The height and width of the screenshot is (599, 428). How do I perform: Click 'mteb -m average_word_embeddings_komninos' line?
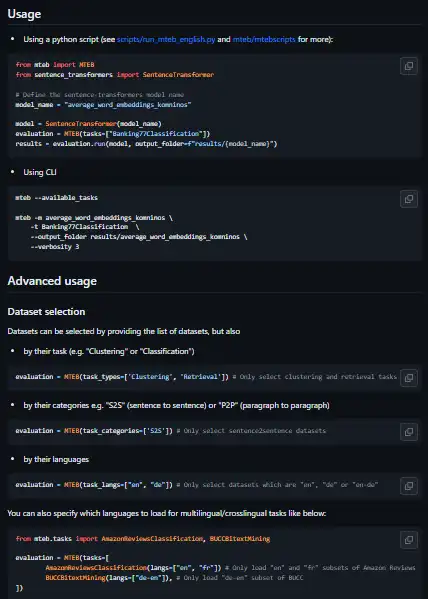coord(94,218)
